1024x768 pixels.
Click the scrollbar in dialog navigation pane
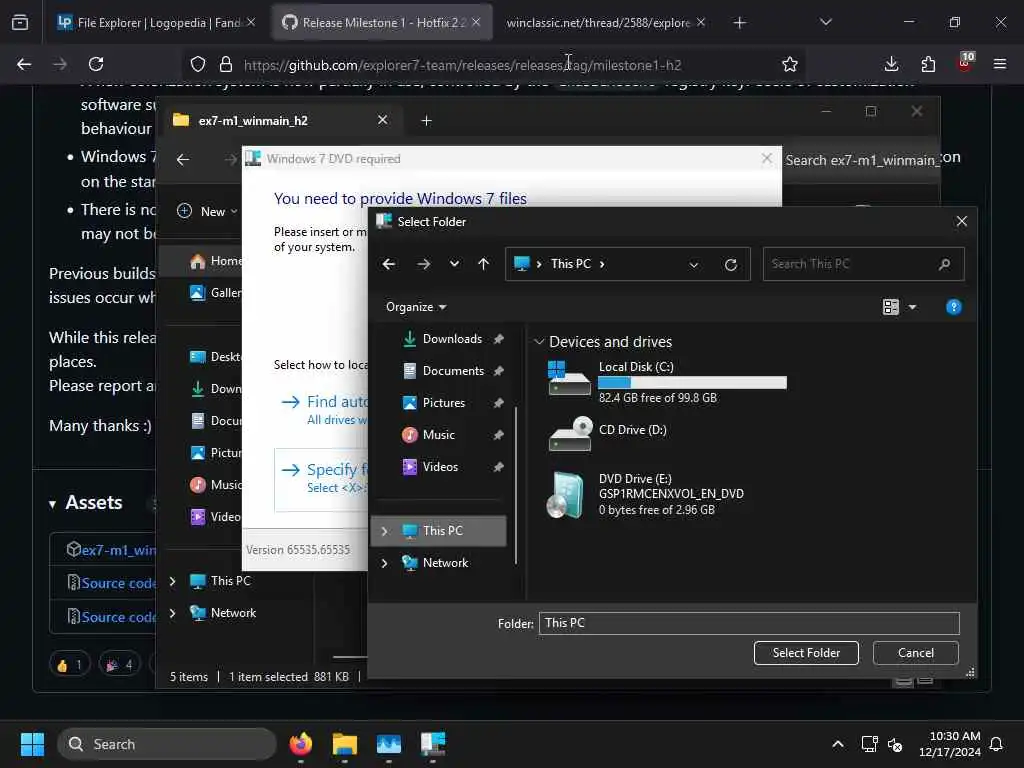point(516,486)
